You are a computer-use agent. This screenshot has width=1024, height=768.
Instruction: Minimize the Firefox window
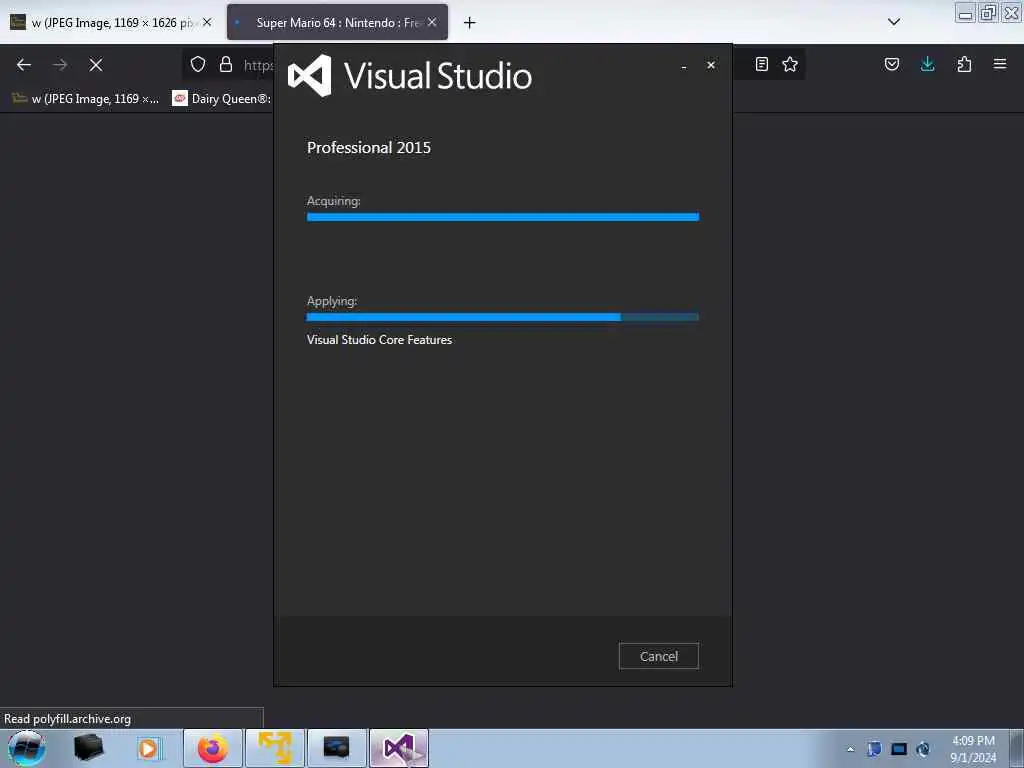965,12
